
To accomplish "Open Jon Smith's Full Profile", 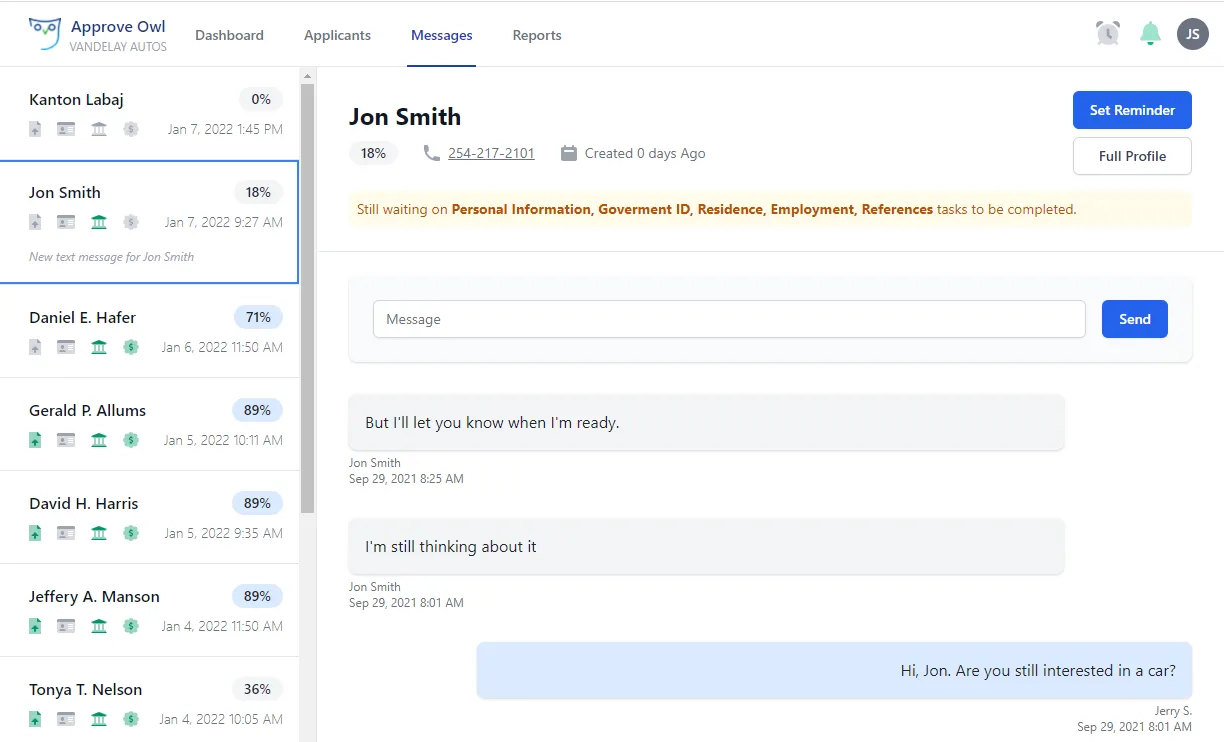I will (1132, 156).
